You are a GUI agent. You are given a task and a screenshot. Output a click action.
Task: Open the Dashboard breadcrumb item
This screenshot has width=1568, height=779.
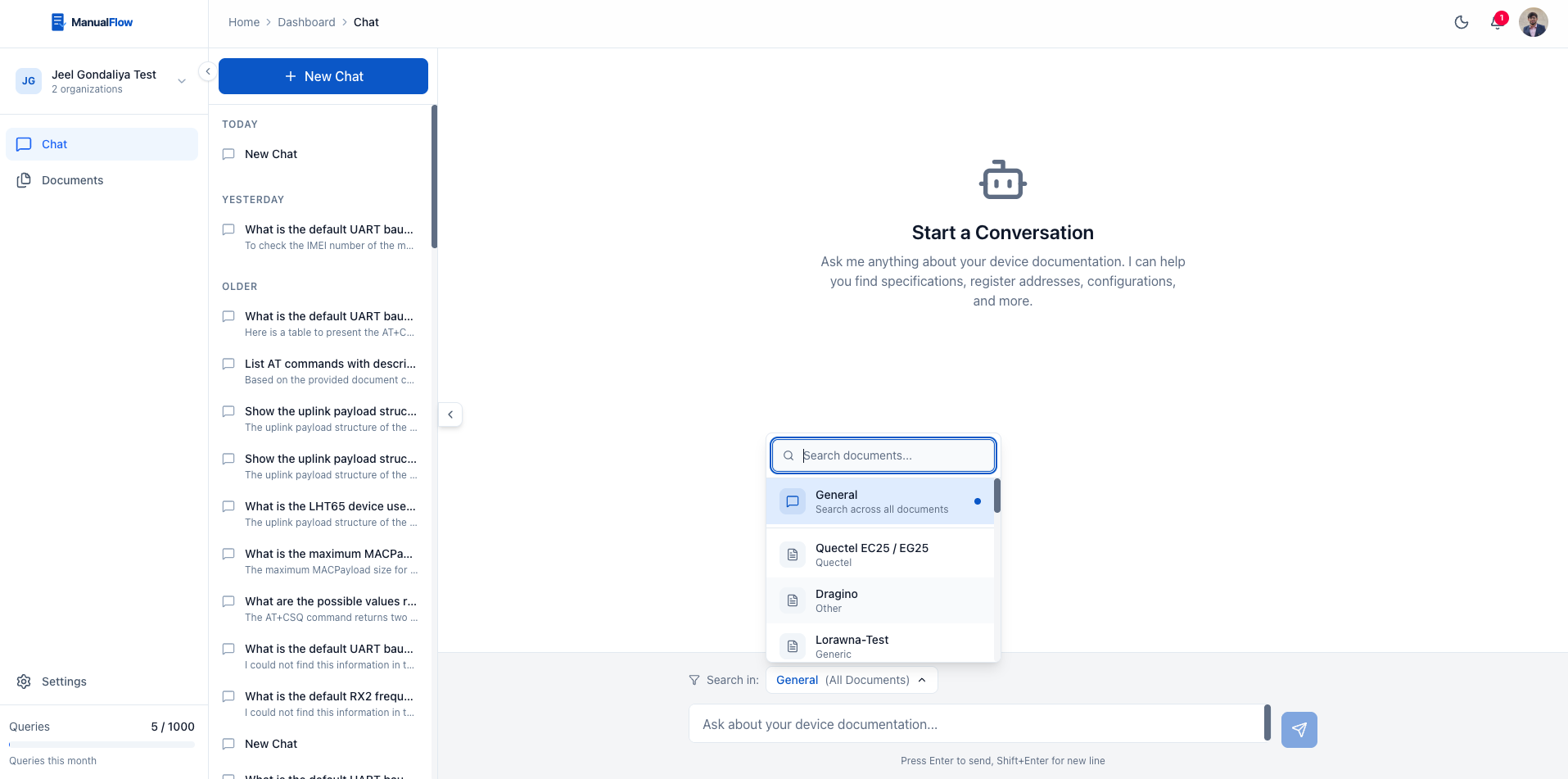click(x=306, y=22)
